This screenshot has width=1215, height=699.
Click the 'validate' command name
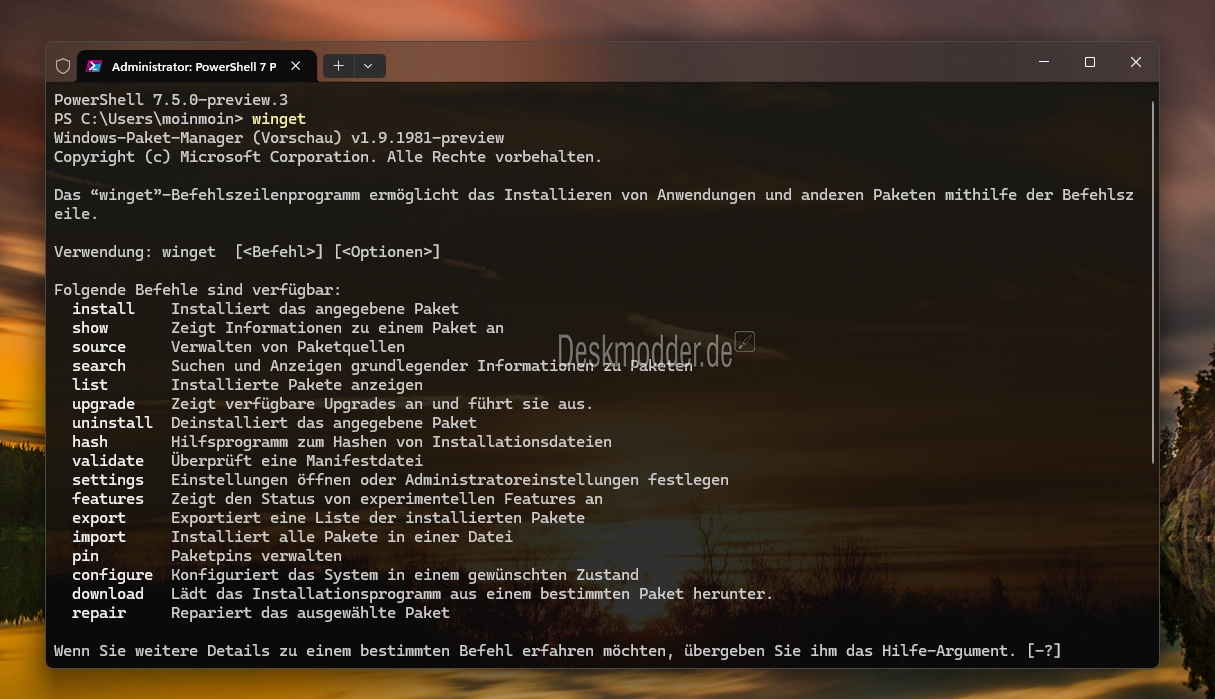[108, 461]
